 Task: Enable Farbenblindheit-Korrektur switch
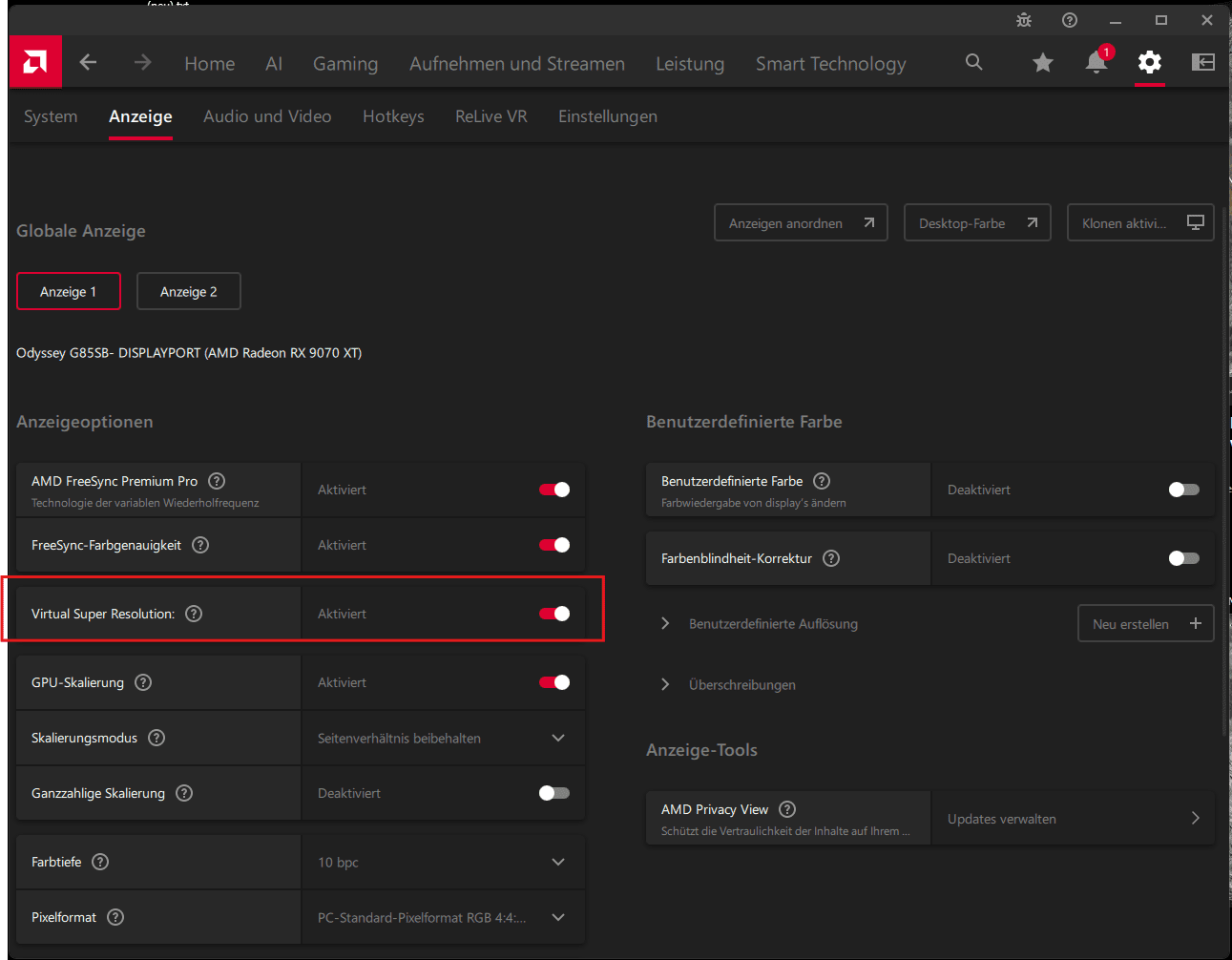pyautogui.click(x=1184, y=558)
